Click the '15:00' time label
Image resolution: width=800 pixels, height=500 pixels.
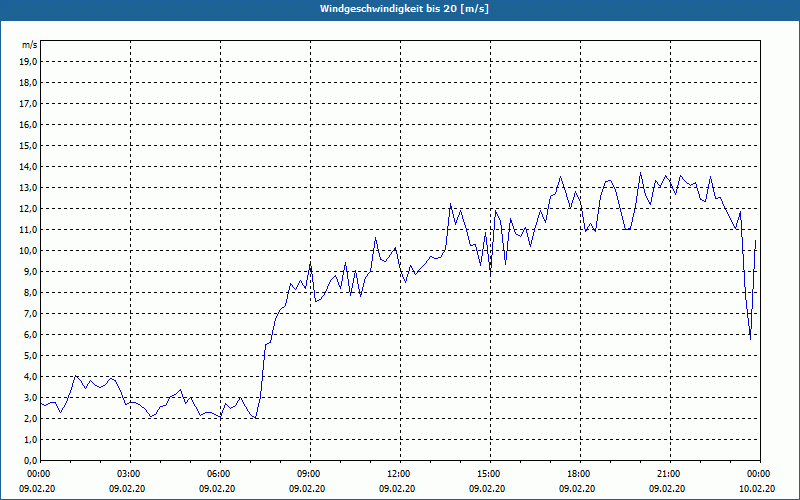(490, 474)
